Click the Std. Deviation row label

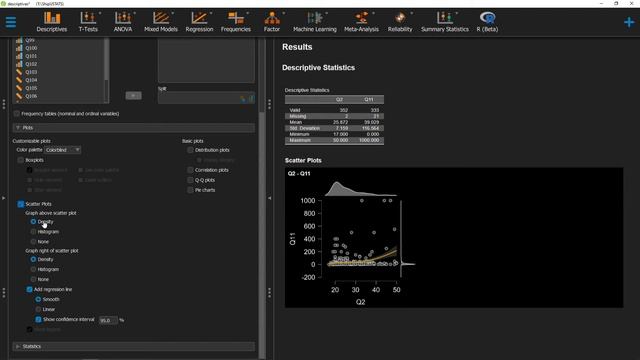pyautogui.click(x=305, y=128)
